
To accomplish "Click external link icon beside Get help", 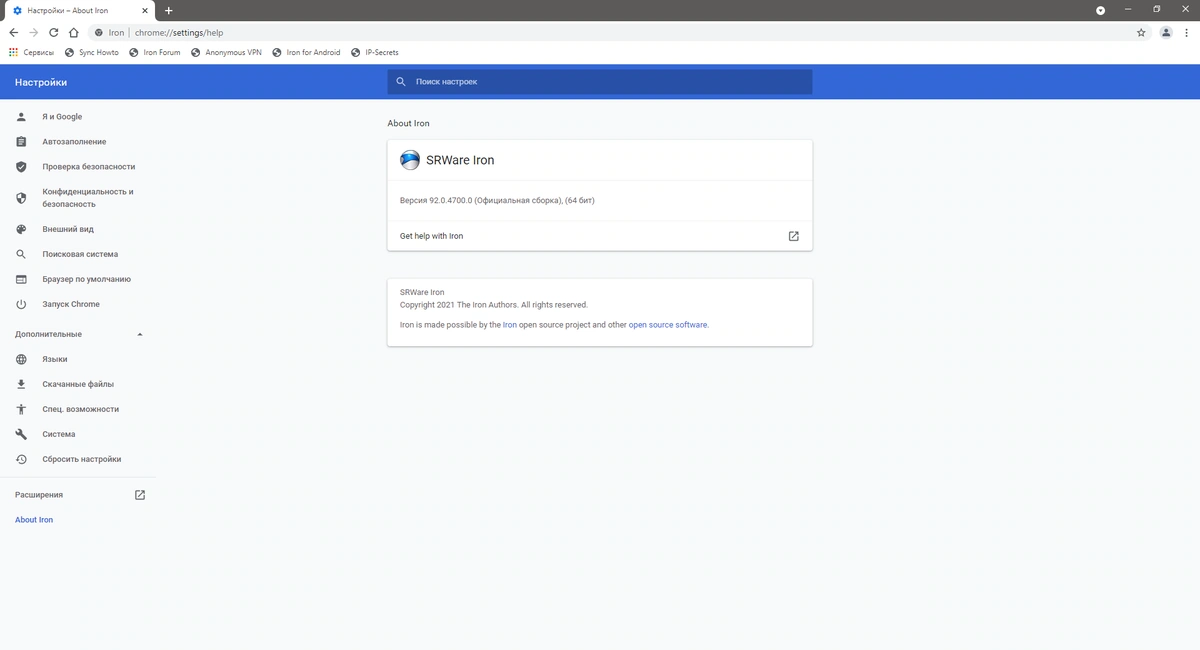I will tap(793, 236).
